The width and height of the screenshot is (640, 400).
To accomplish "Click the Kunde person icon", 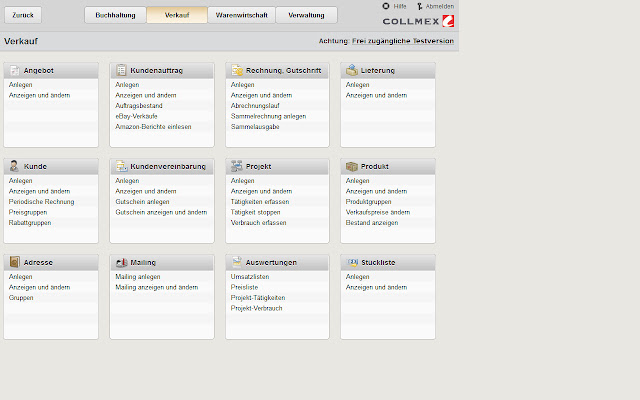I will (14, 166).
